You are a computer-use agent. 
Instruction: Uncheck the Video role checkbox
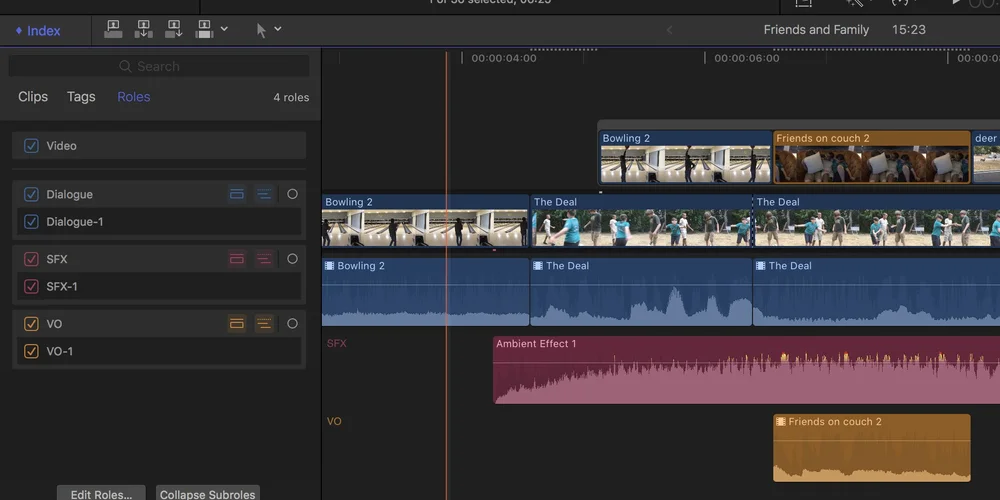click(31, 146)
